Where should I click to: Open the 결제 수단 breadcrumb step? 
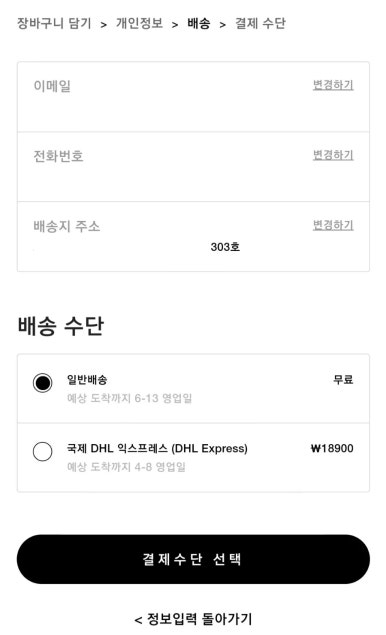point(260,23)
